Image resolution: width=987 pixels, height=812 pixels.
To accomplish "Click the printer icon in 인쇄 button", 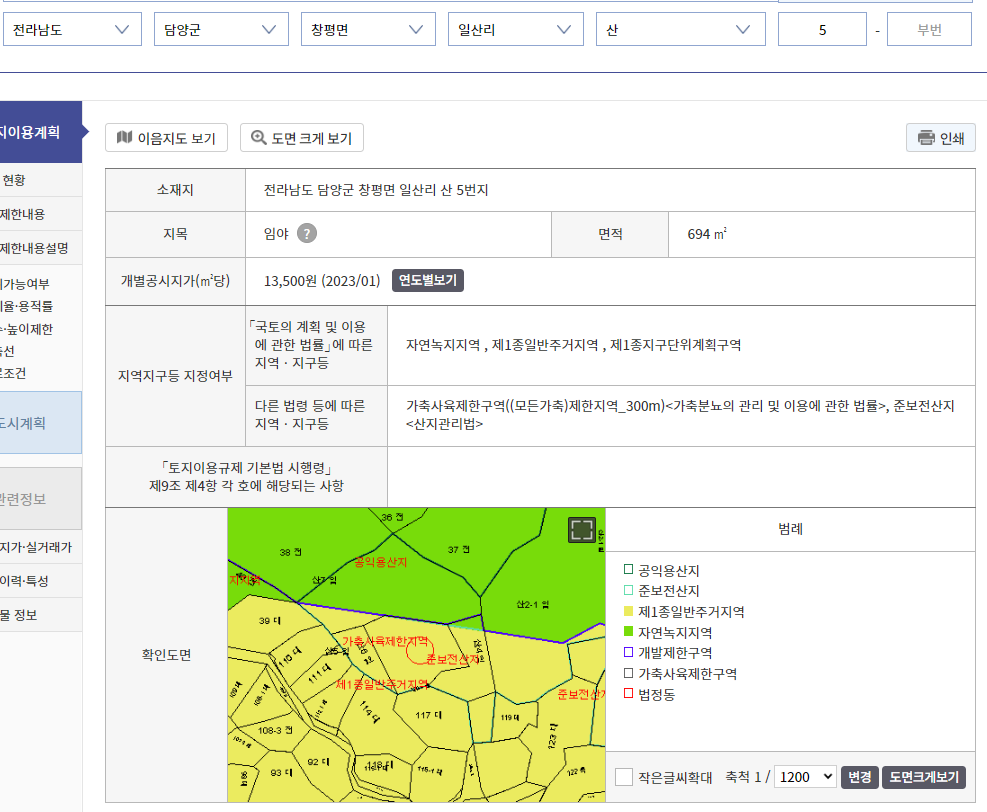I will click(926, 138).
